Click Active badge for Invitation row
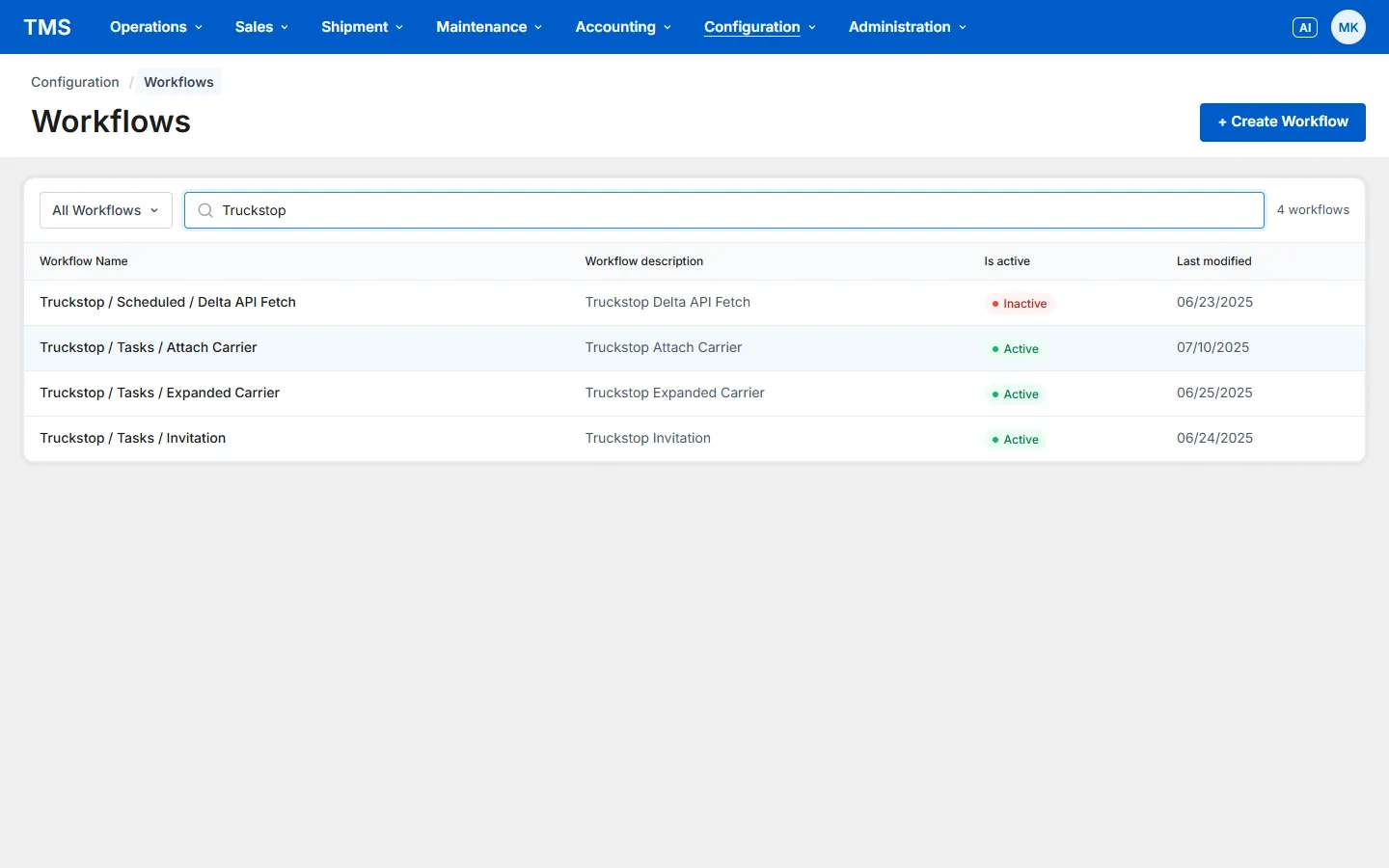This screenshot has height=868, width=1389. tap(1016, 440)
